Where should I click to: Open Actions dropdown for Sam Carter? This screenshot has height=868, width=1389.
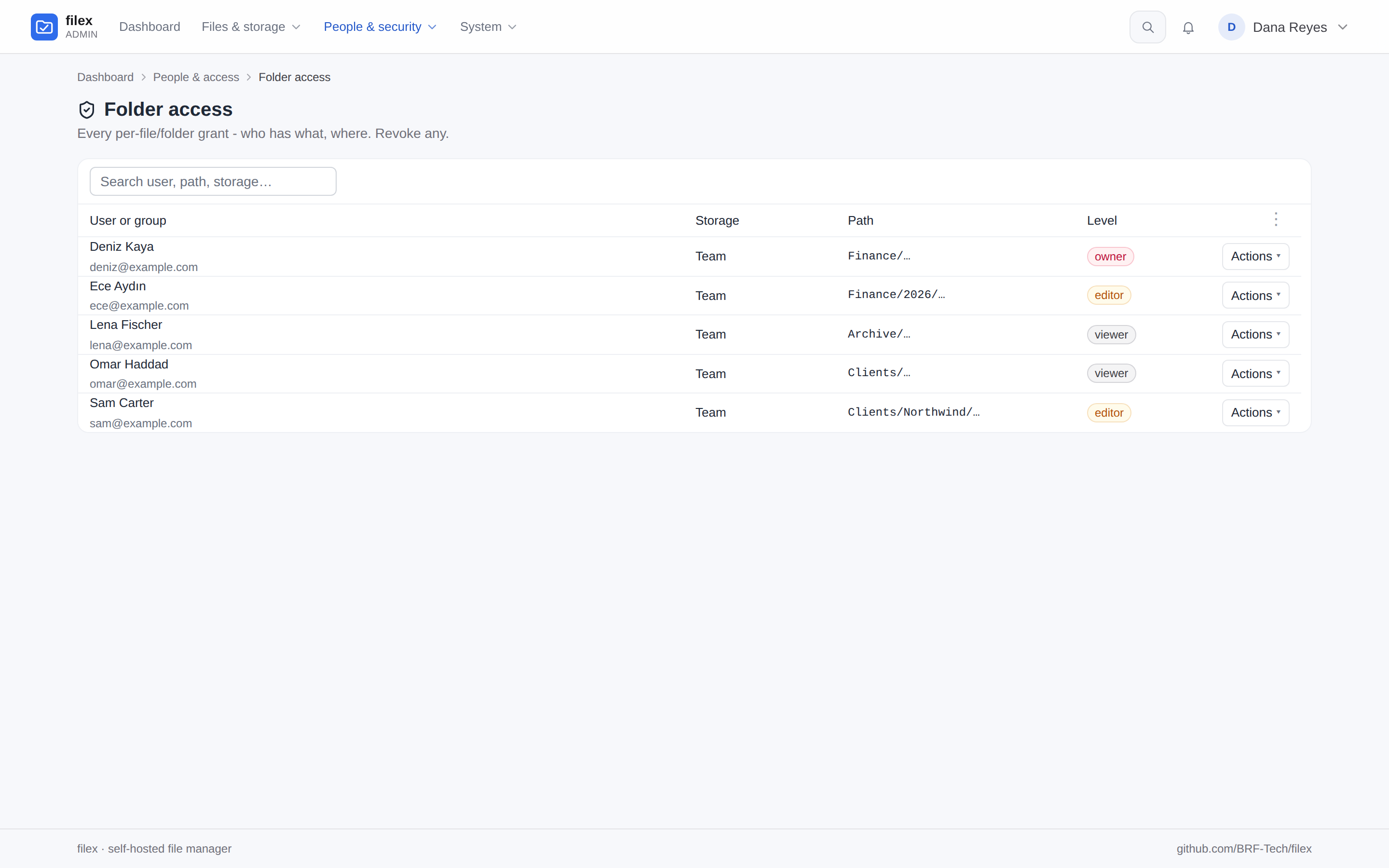1255,412
